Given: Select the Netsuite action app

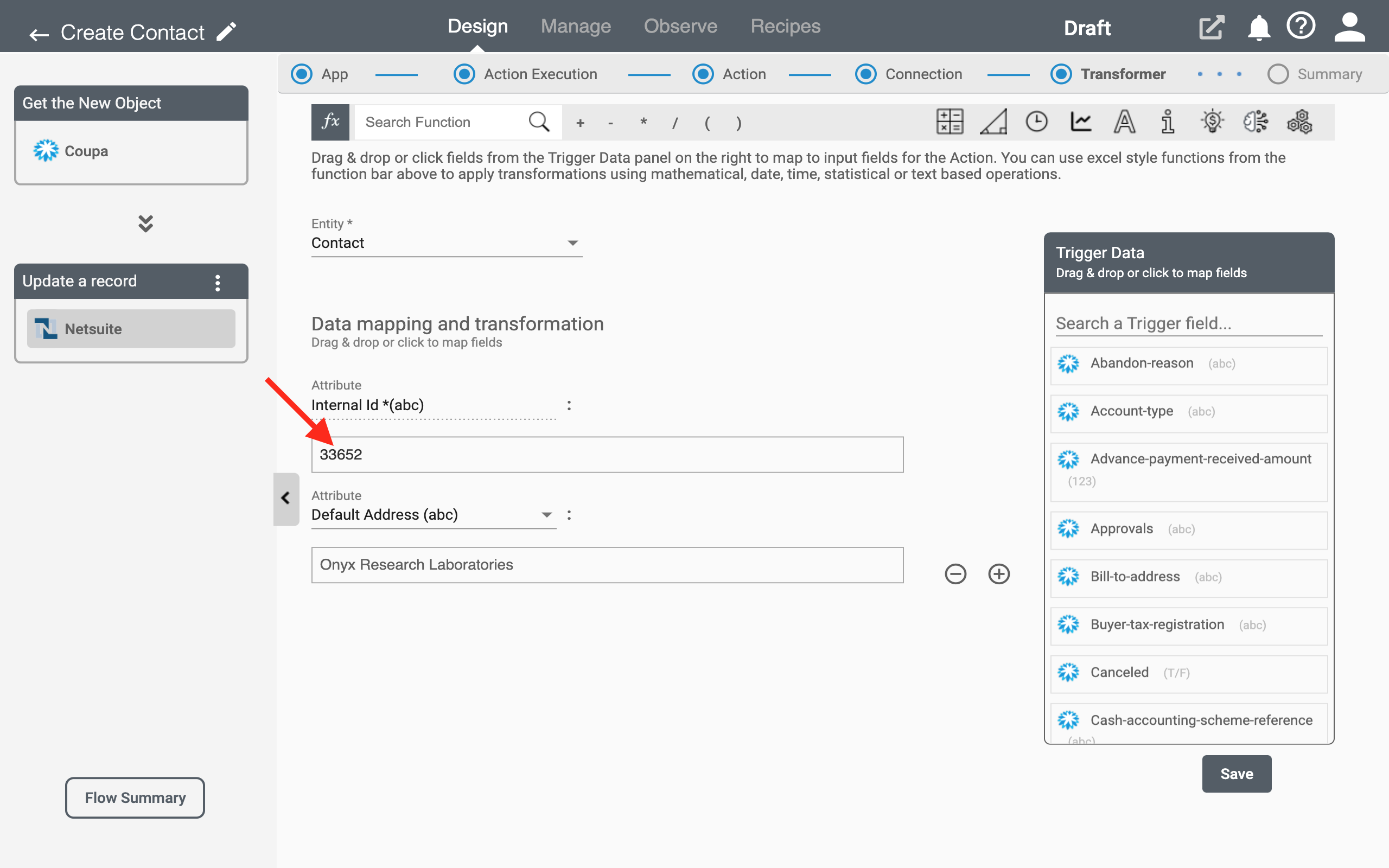Looking at the screenshot, I should 131,329.
